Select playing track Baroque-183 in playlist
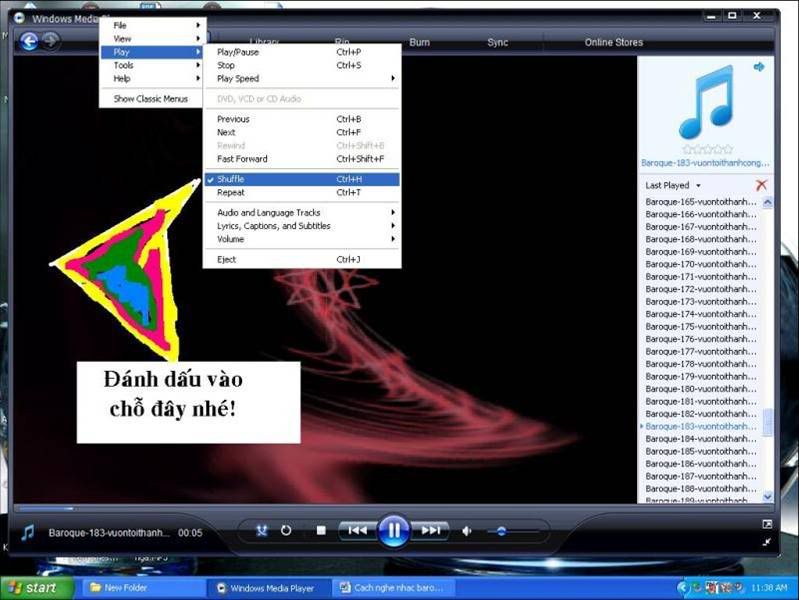This screenshot has height=600, width=799. point(701,426)
